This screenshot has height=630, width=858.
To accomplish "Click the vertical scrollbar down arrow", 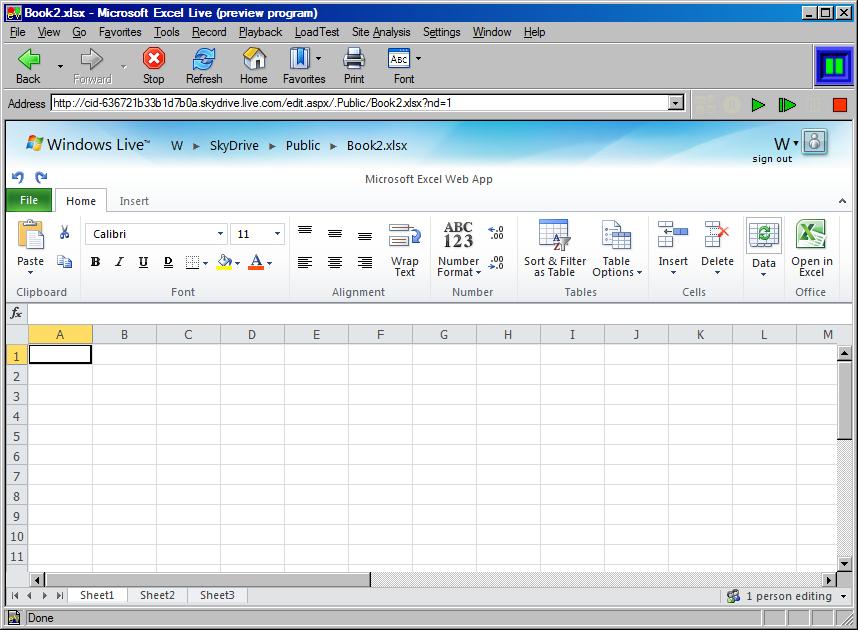I will point(844,563).
